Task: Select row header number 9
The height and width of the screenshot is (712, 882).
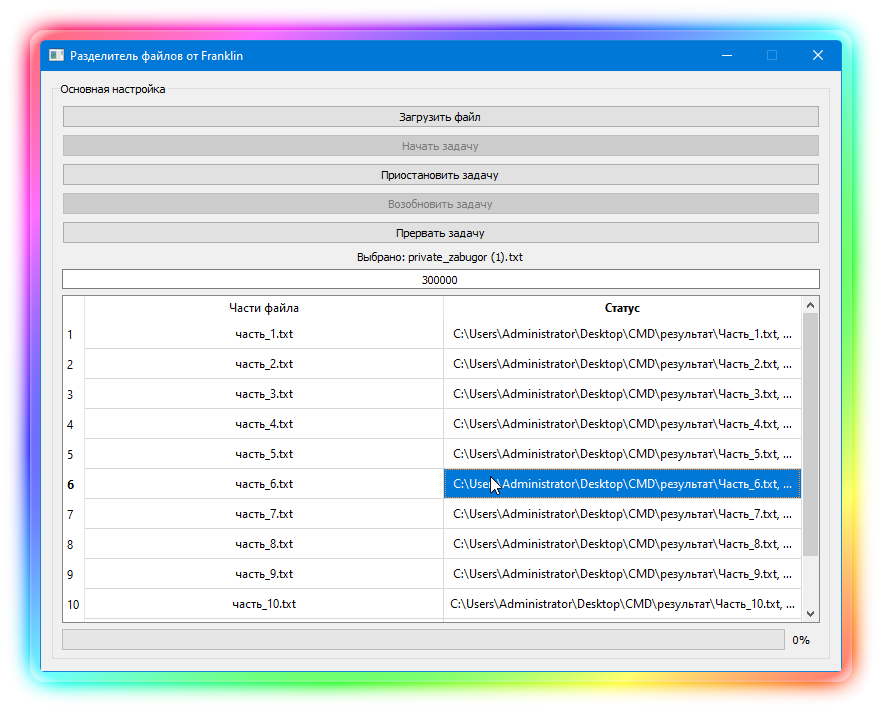Action: point(73,575)
